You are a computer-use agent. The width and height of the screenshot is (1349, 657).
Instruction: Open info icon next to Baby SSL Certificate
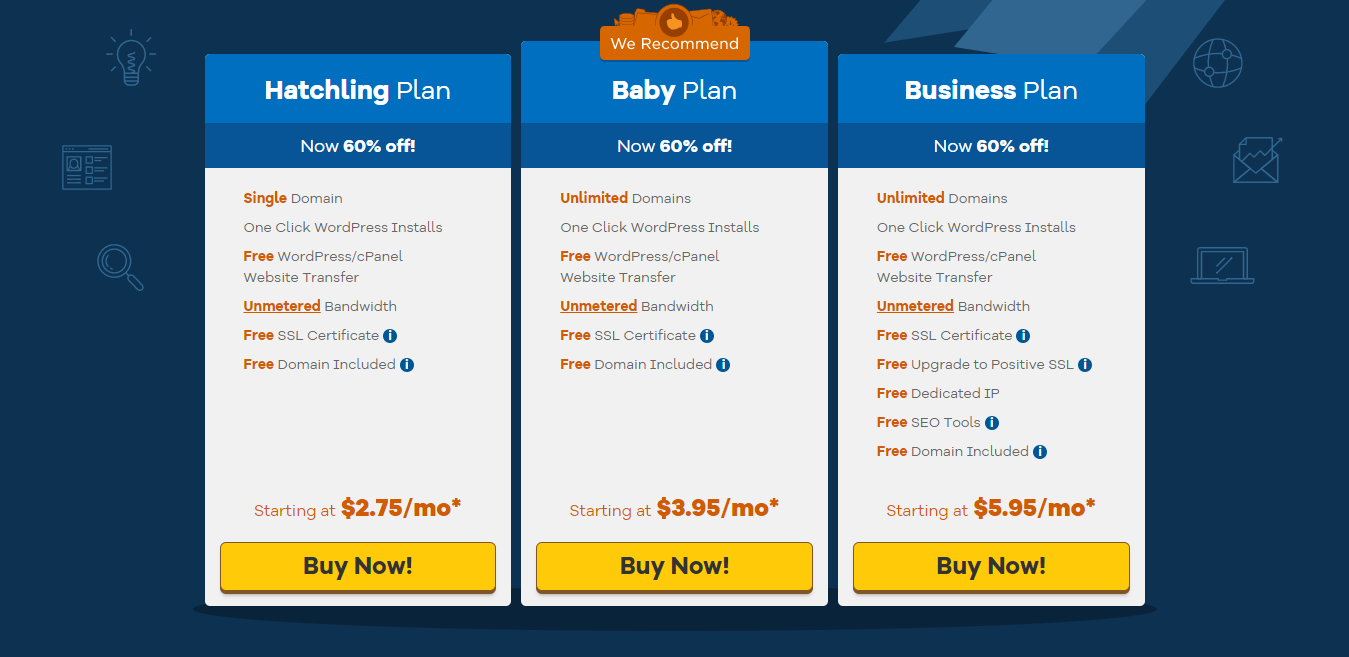click(707, 336)
